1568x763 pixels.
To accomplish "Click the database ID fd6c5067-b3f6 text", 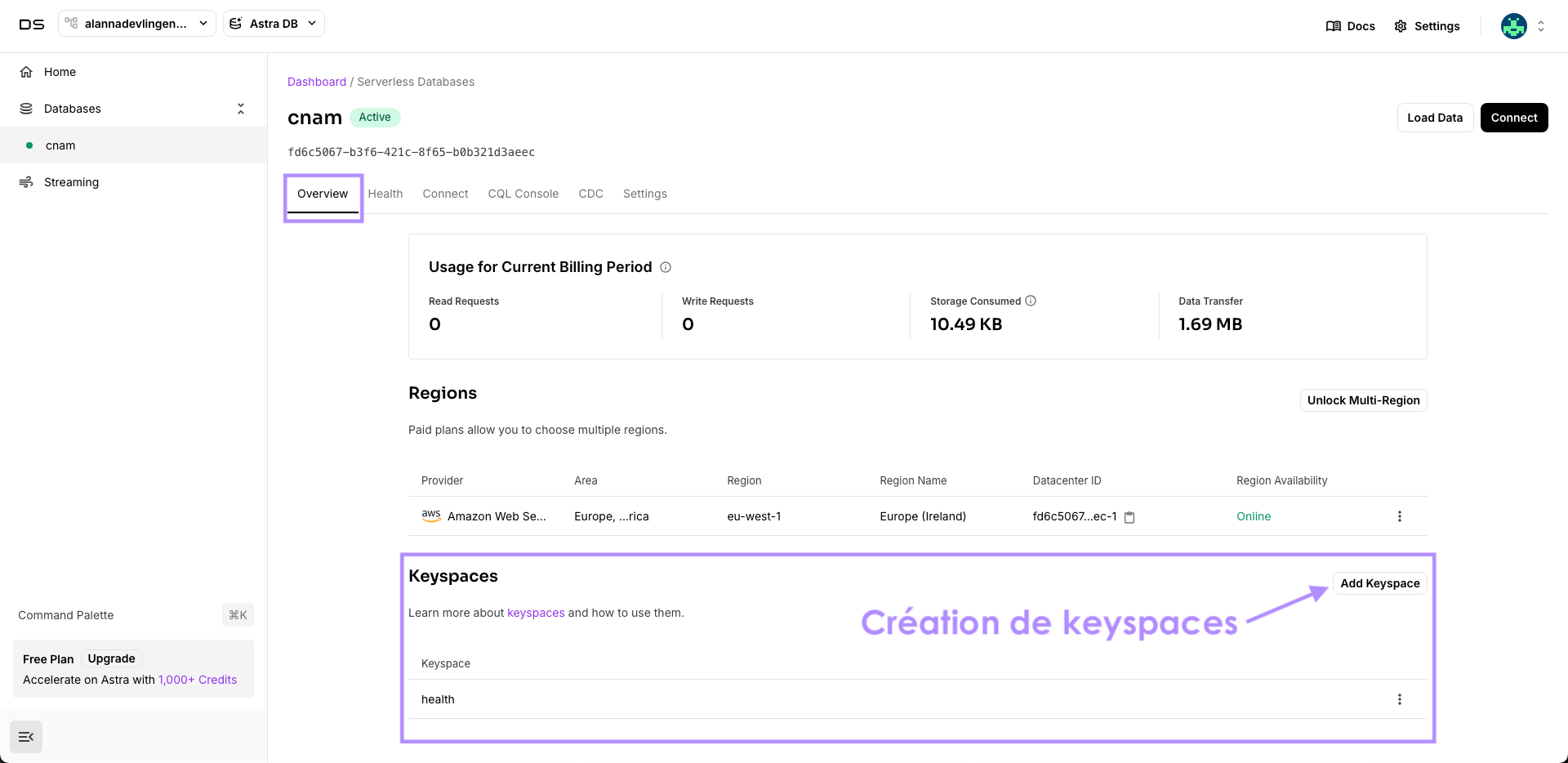I will (412, 152).
